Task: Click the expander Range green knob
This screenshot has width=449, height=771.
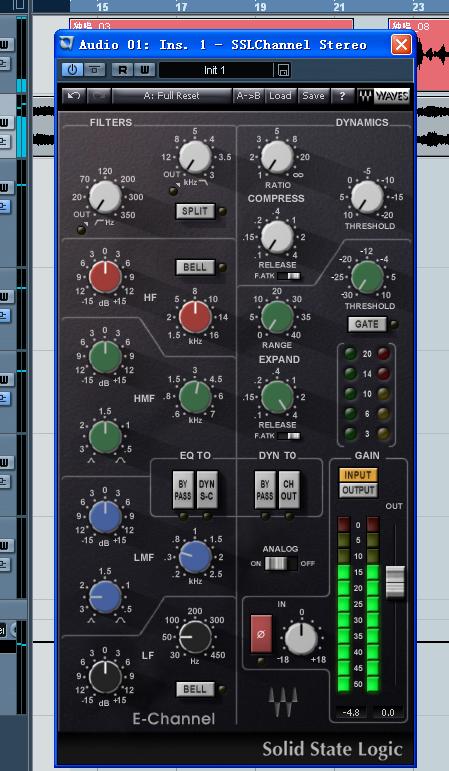Action: [x=277, y=317]
